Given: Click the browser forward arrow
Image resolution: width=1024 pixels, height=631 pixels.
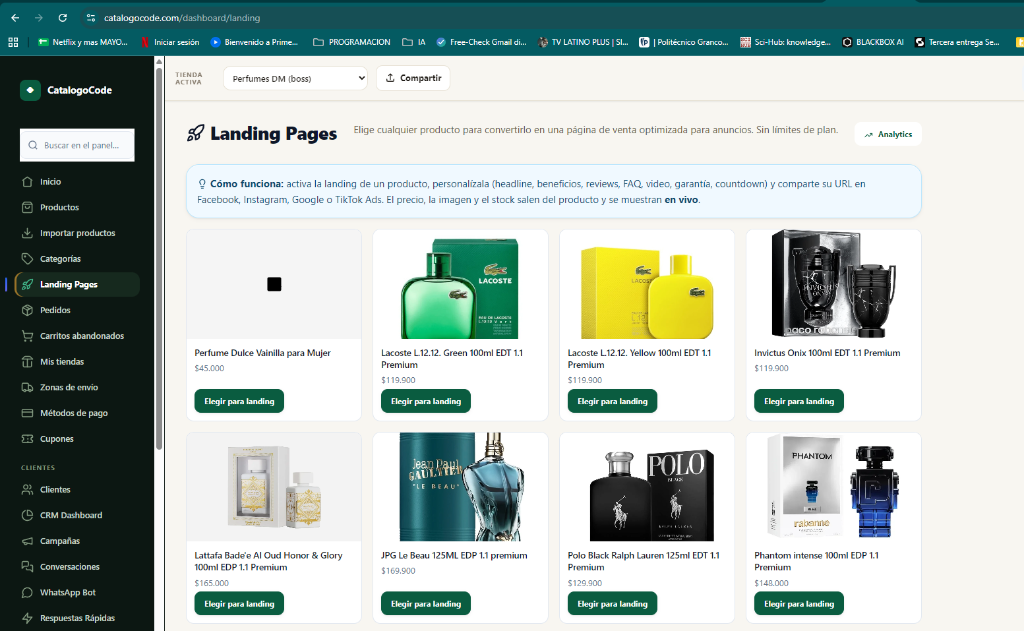Looking at the screenshot, I should click(x=39, y=18).
